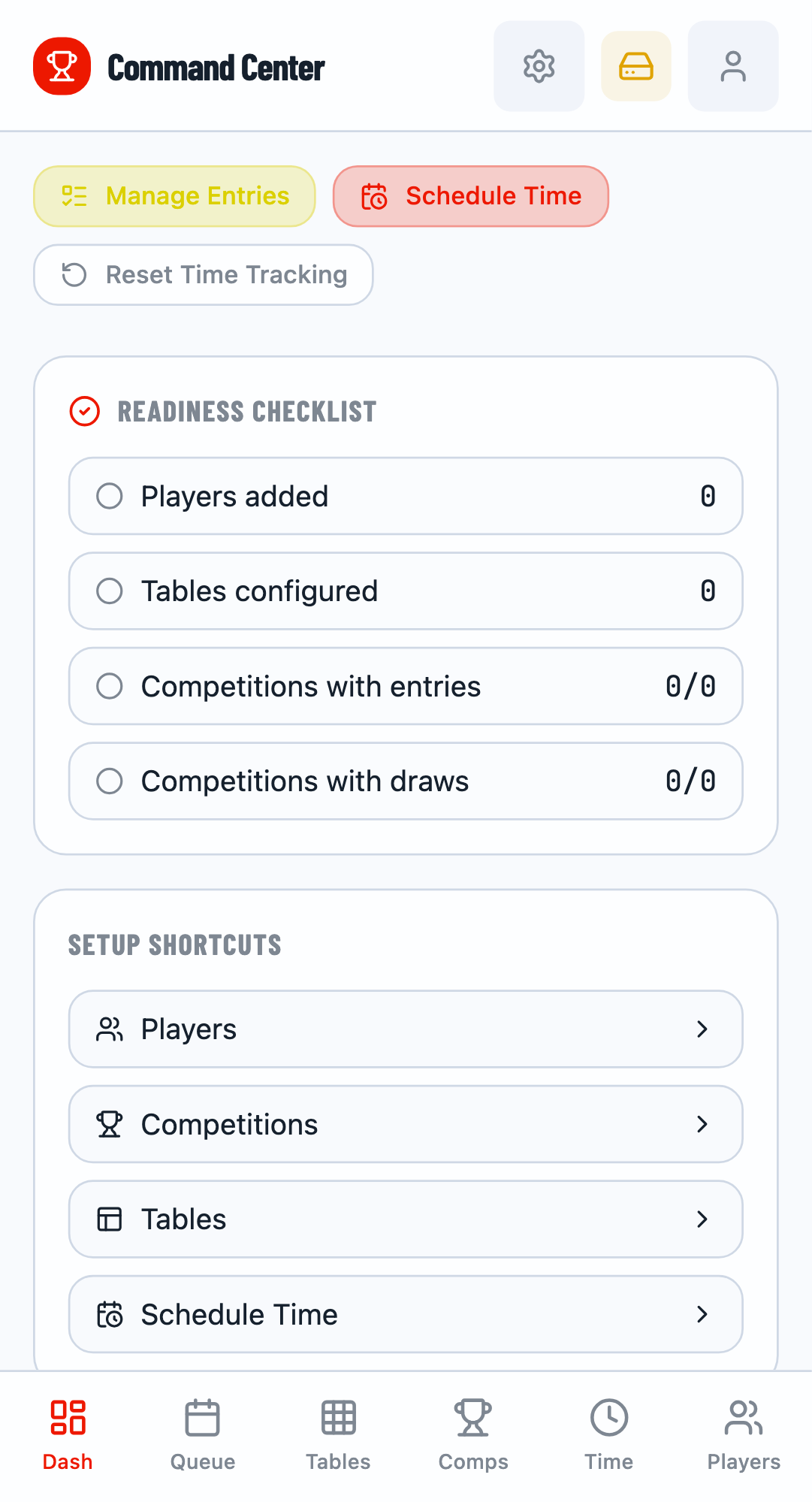Image resolution: width=812 pixels, height=1502 pixels.
Task: Open the Schedule Time setup shortcut row
Action: [x=405, y=1315]
